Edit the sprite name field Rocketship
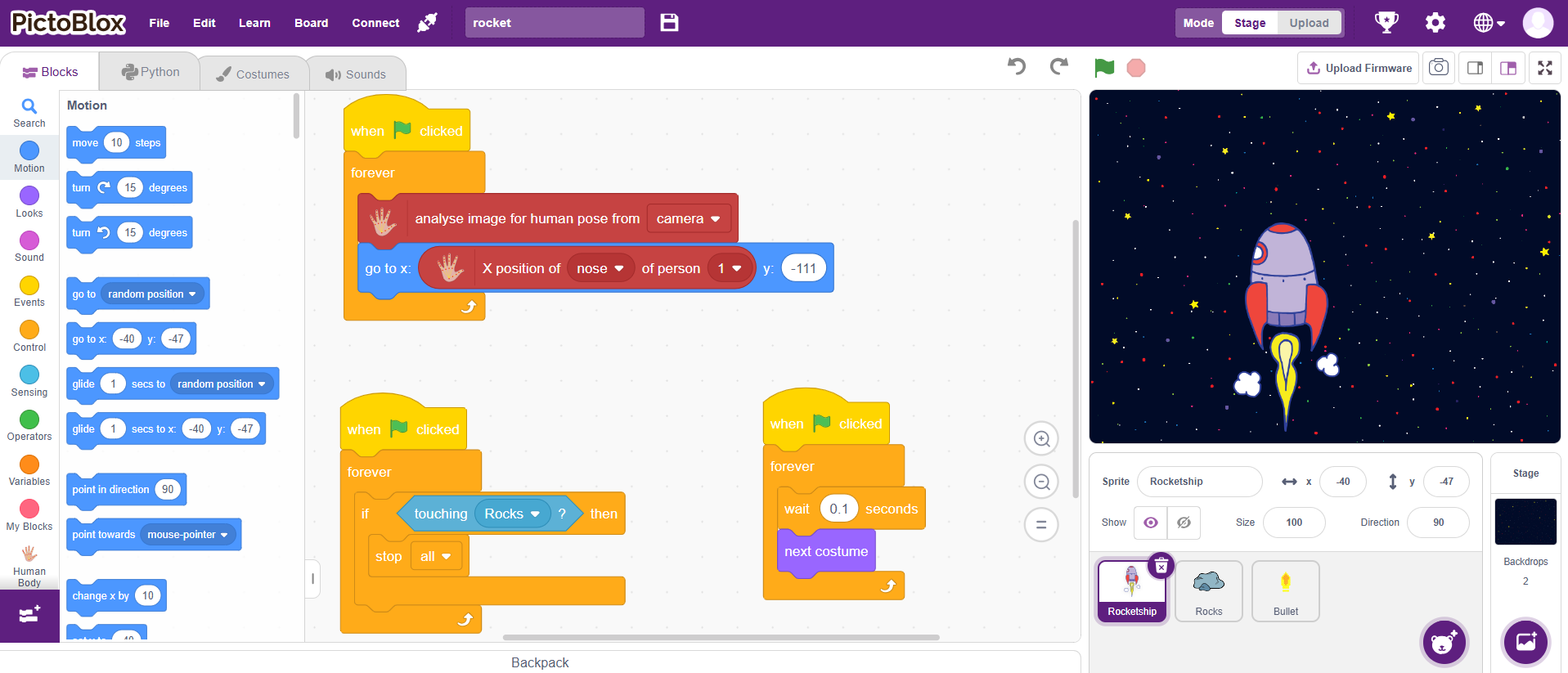Image resolution: width=1568 pixels, height=673 pixels. [1200, 482]
